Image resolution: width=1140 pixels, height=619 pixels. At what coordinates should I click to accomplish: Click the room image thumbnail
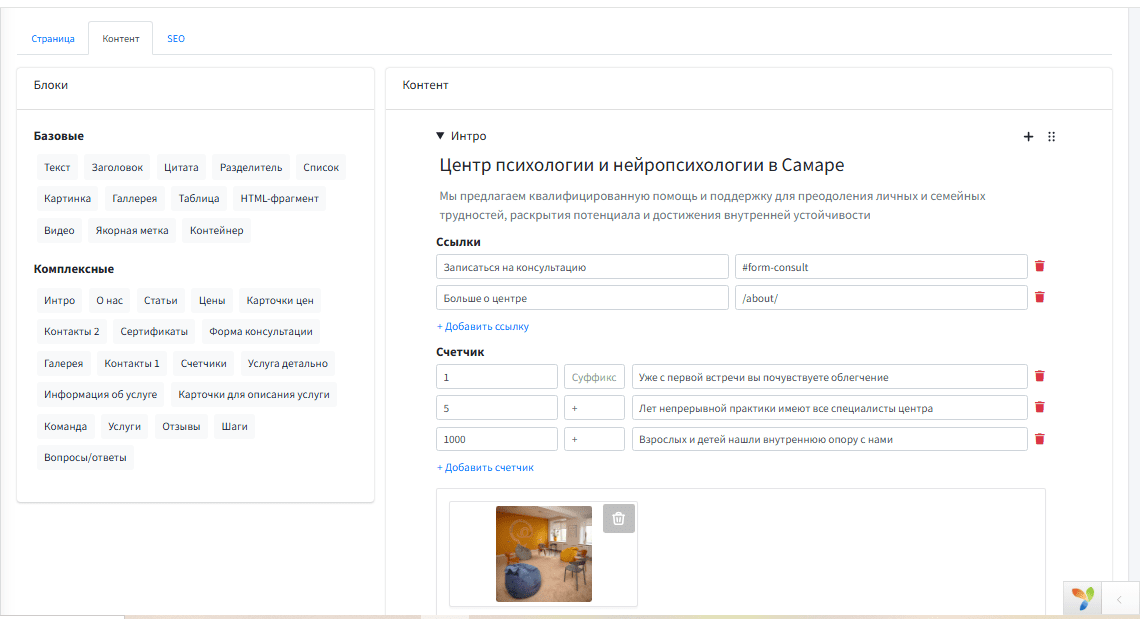tap(543, 553)
